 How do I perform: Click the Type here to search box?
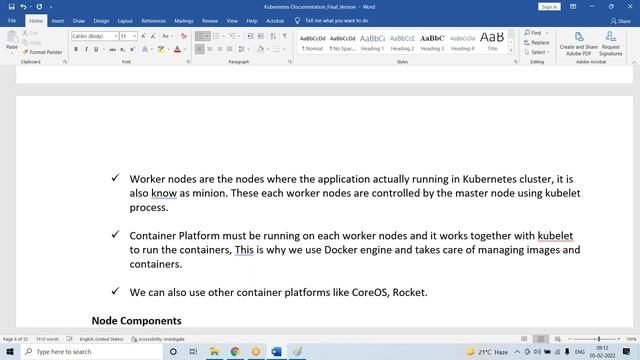coord(91,351)
